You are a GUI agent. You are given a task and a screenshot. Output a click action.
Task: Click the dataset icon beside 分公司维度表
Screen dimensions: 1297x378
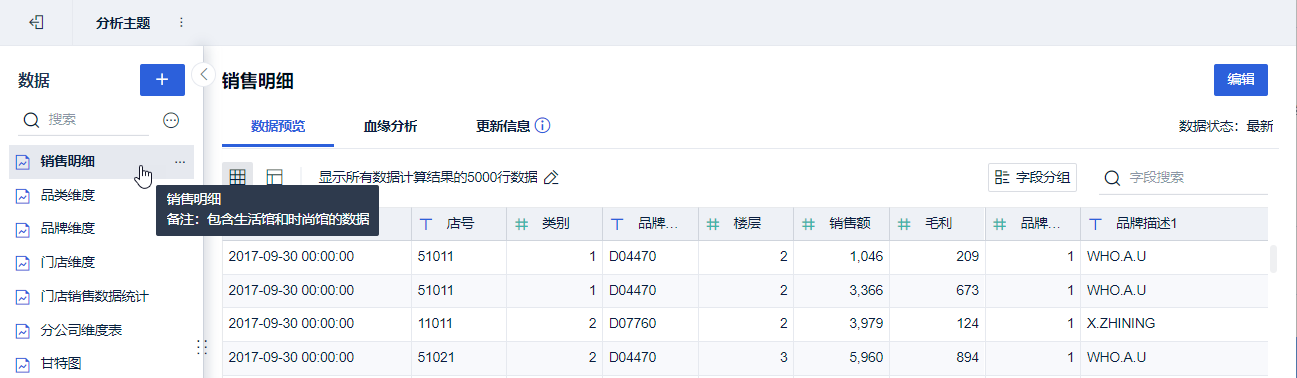[x=23, y=330]
